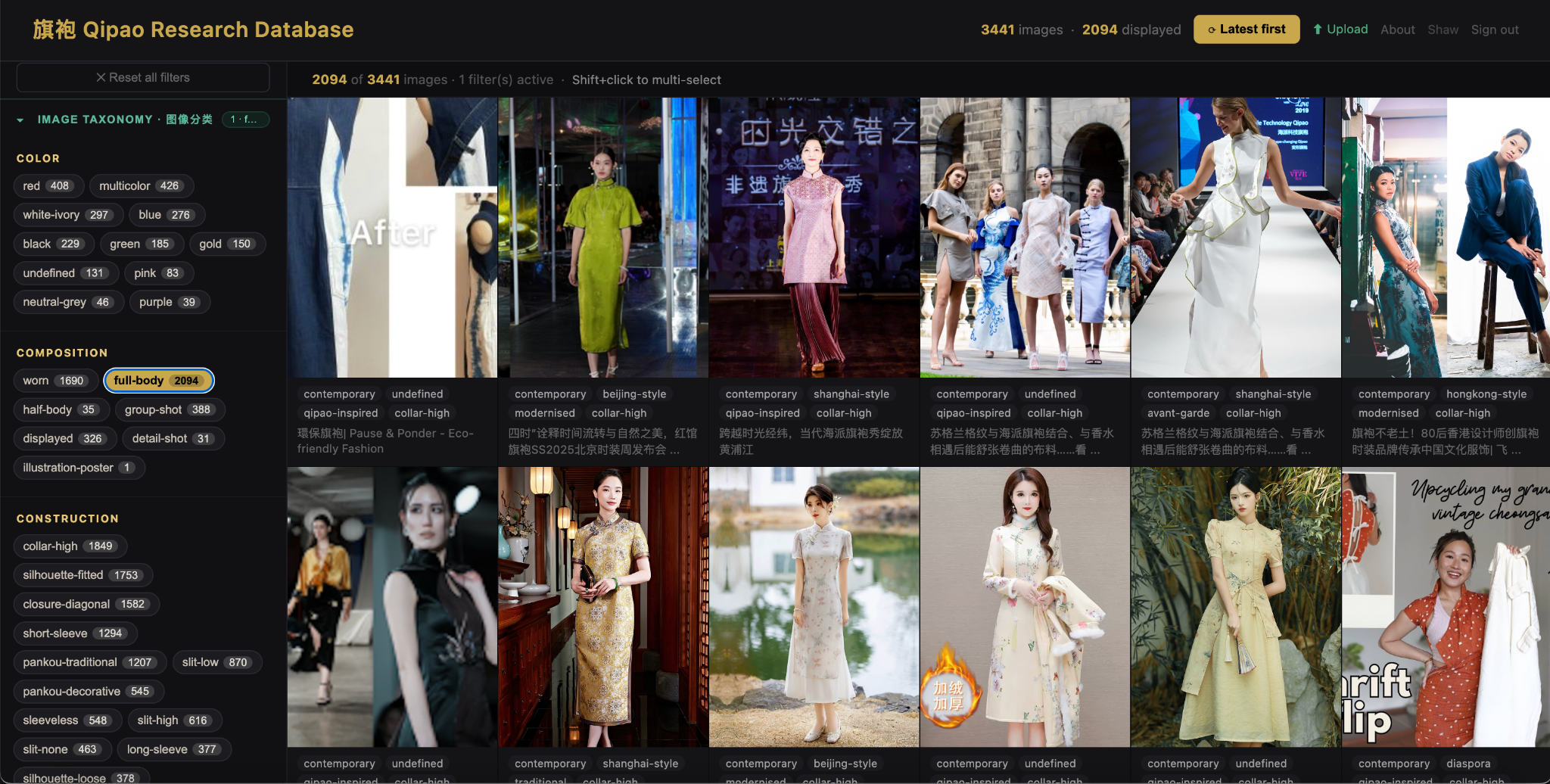Screen dimensions: 1550x784
Task: Open the white avant-garde runway image
Action: click(x=1236, y=237)
